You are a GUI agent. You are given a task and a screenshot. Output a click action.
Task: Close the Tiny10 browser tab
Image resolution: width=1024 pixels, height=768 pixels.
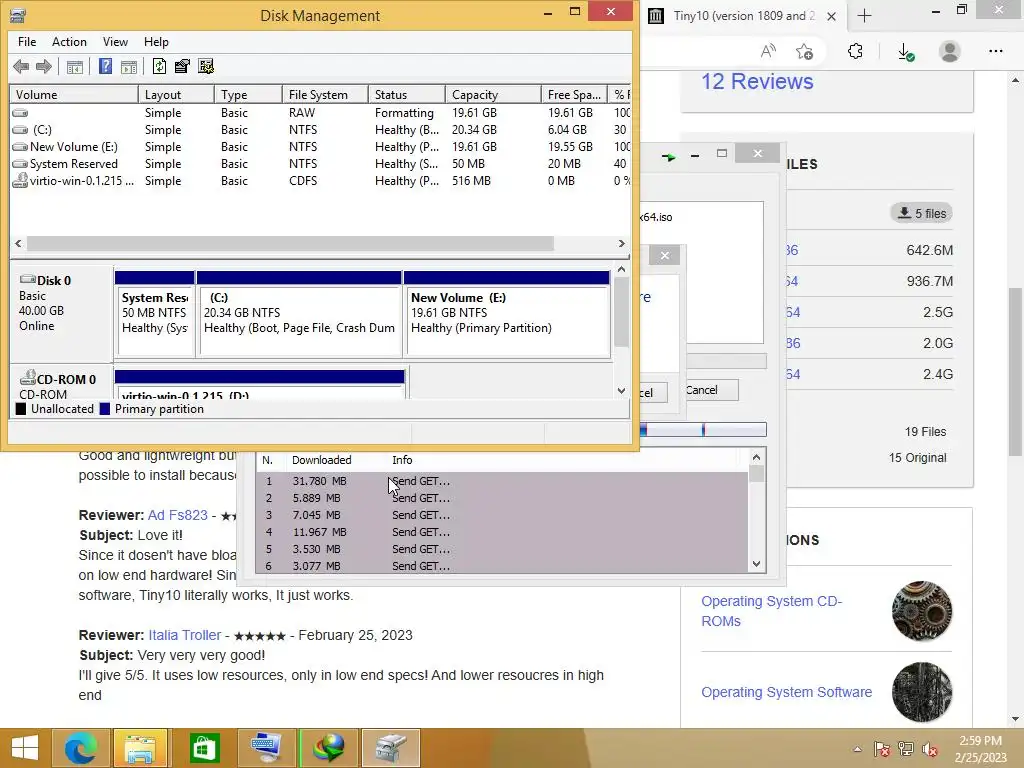(x=831, y=16)
